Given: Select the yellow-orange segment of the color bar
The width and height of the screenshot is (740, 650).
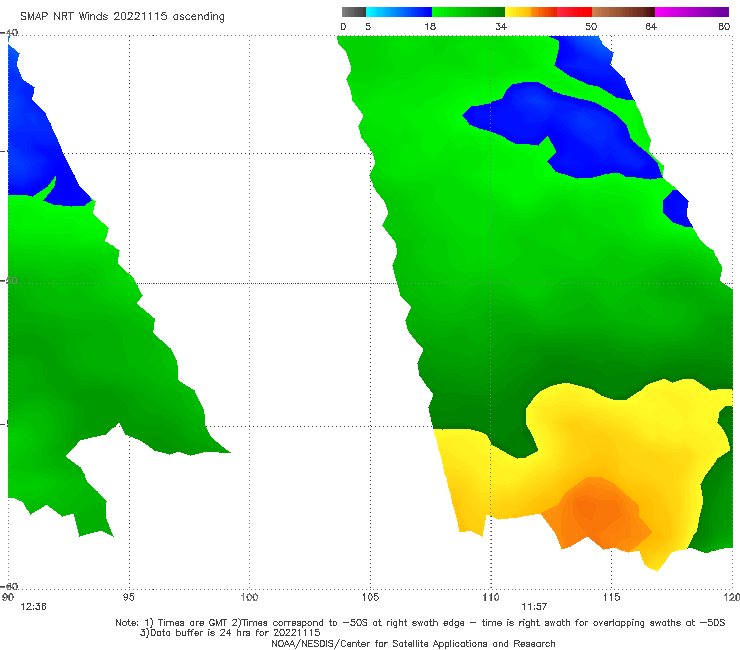Looking at the screenshot, I should (530, 12).
